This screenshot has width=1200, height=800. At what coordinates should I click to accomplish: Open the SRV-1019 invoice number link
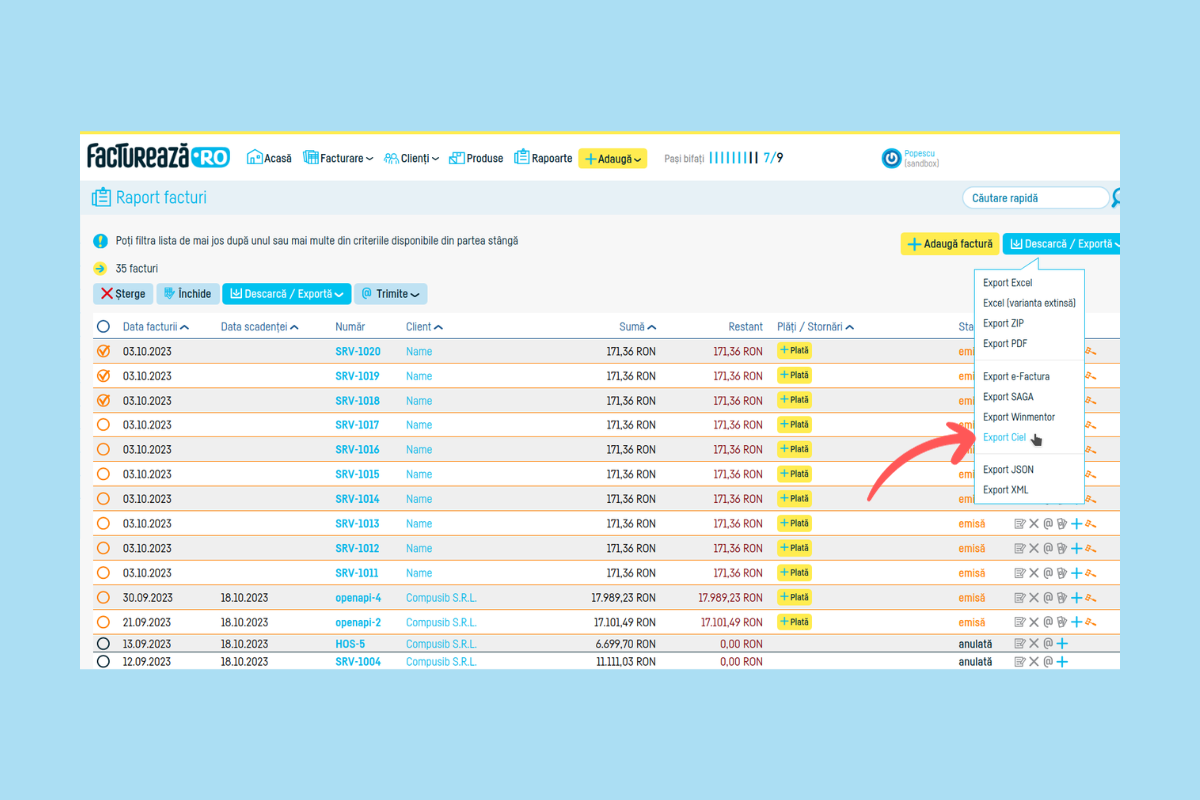[x=357, y=376]
